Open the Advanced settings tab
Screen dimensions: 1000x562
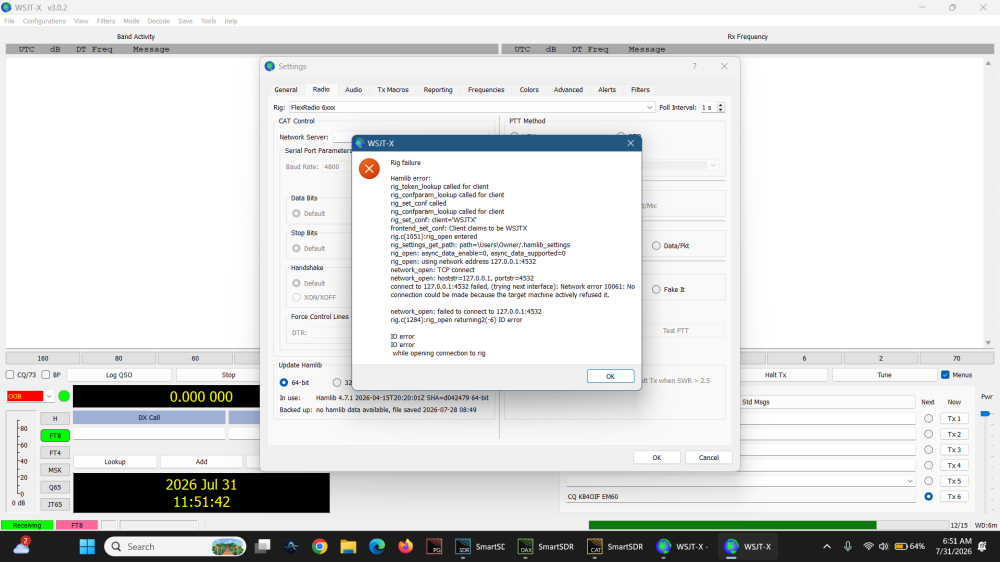point(568,90)
